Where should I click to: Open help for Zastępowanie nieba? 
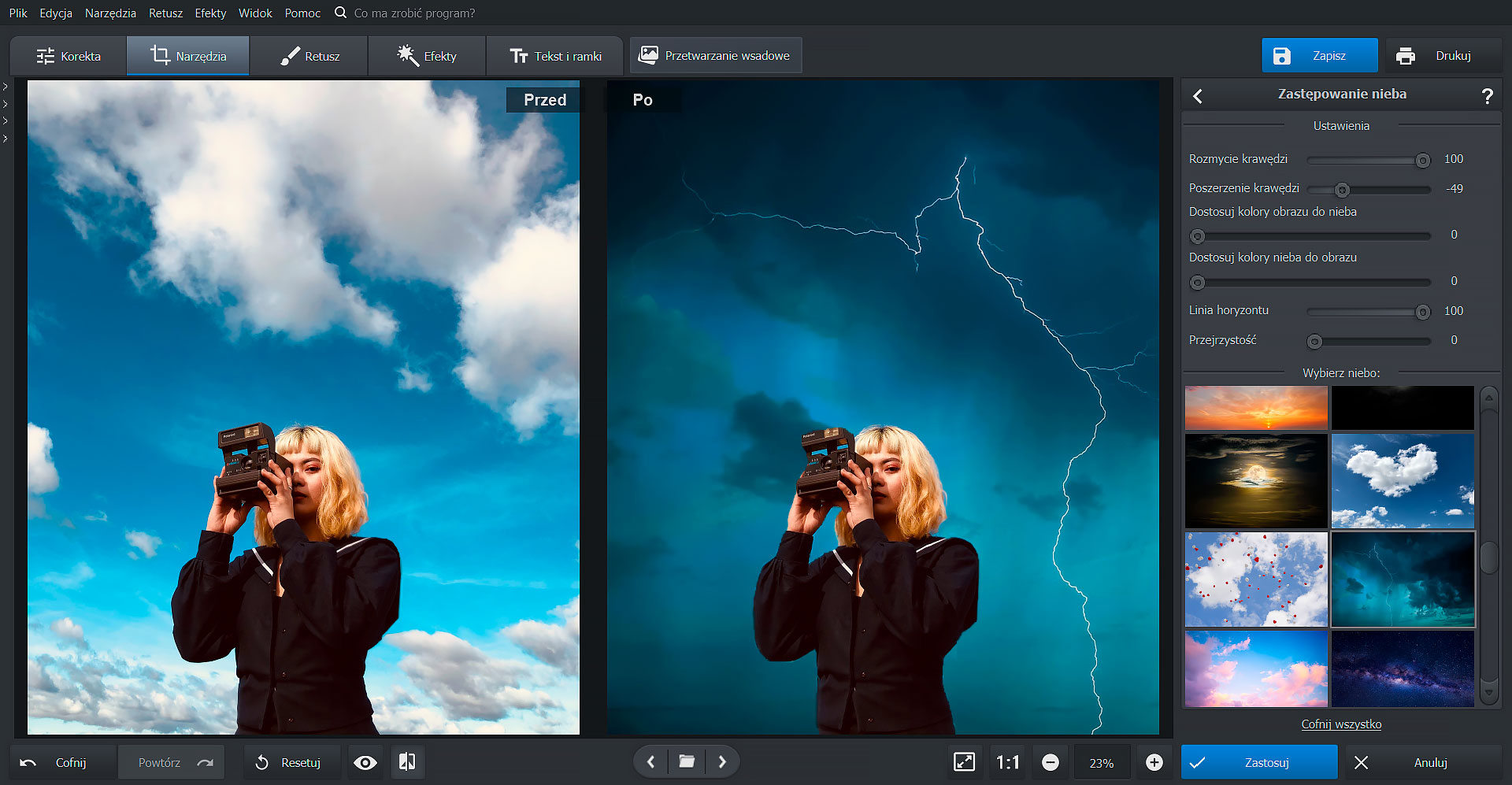pyautogui.click(x=1487, y=95)
